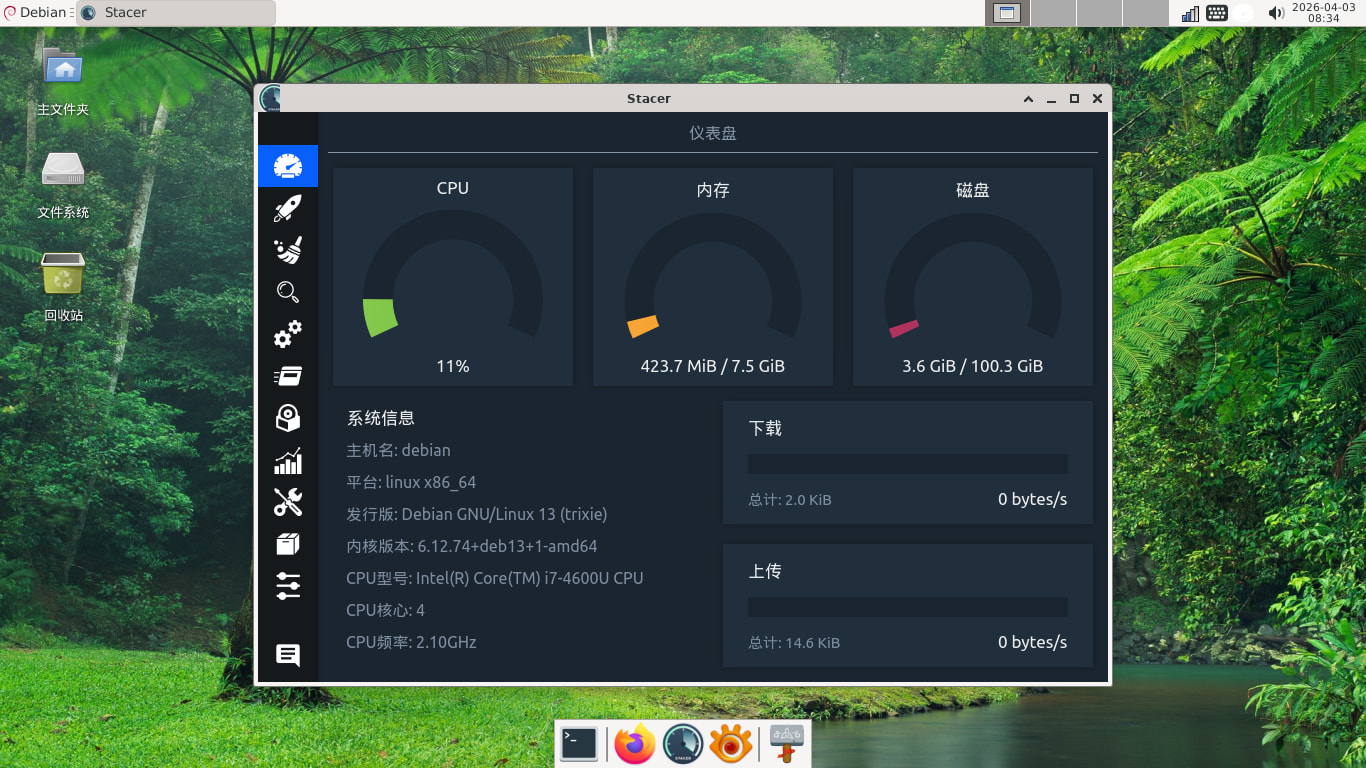Click the volume icon in system tray
Image resolution: width=1366 pixels, height=768 pixels.
coord(1275,13)
